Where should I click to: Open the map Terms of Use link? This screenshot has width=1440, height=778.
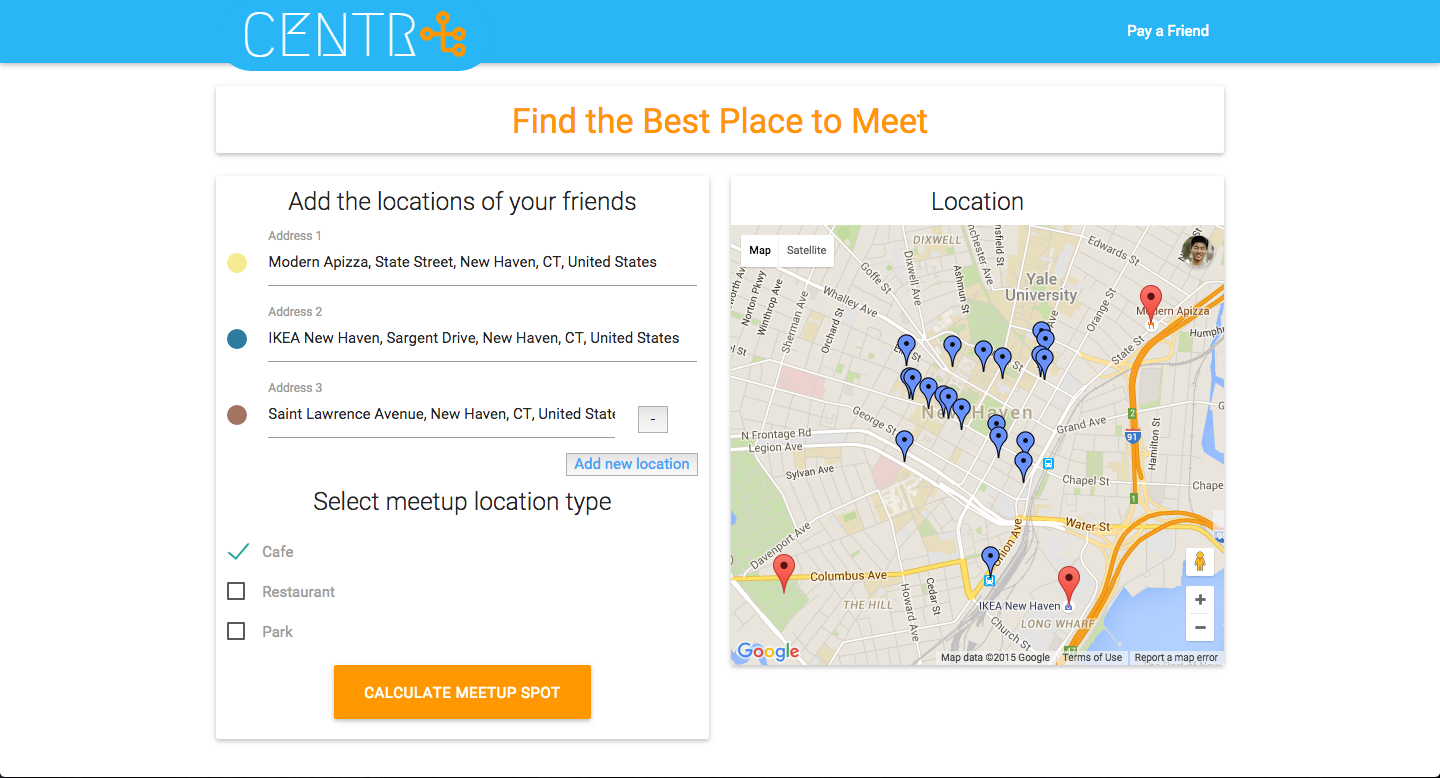click(x=1092, y=657)
